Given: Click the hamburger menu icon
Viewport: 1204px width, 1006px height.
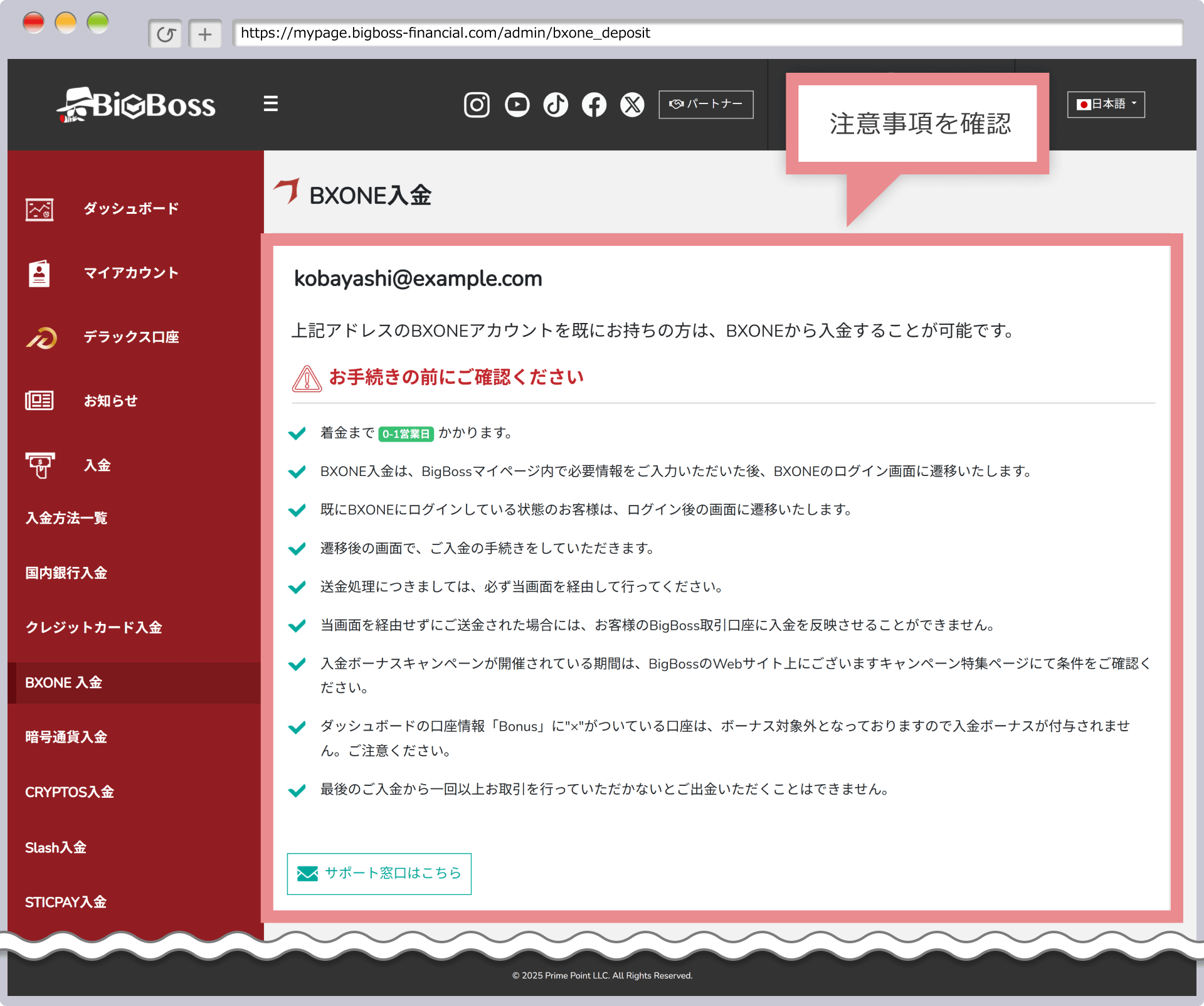Looking at the screenshot, I should tap(270, 103).
